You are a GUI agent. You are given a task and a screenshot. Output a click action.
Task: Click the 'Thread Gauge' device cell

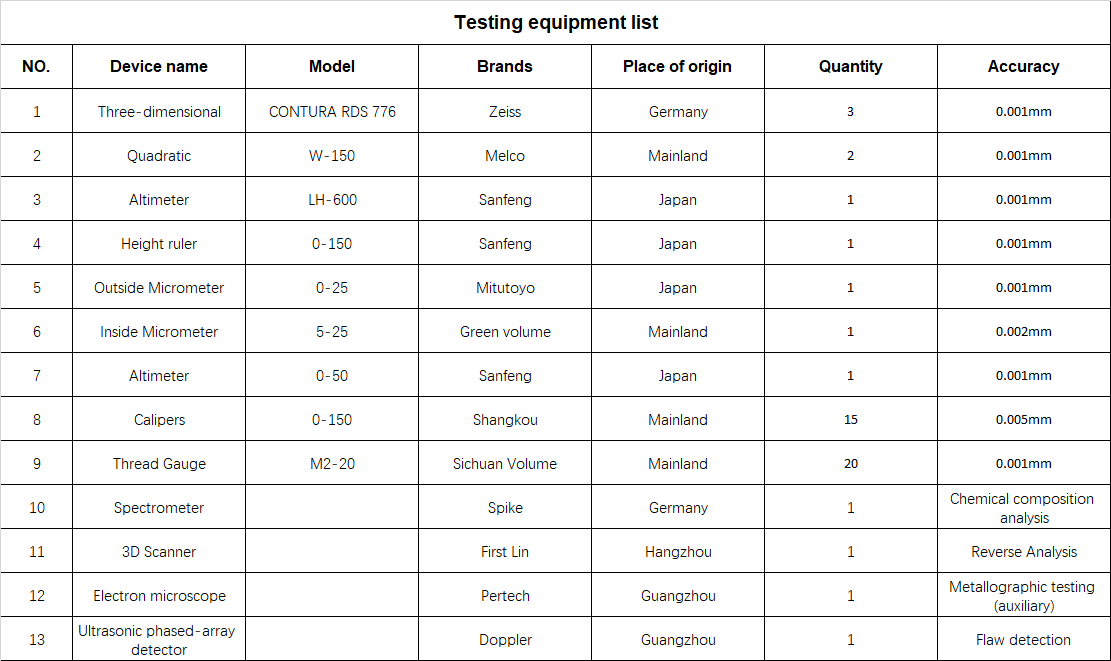coord(159,463)
